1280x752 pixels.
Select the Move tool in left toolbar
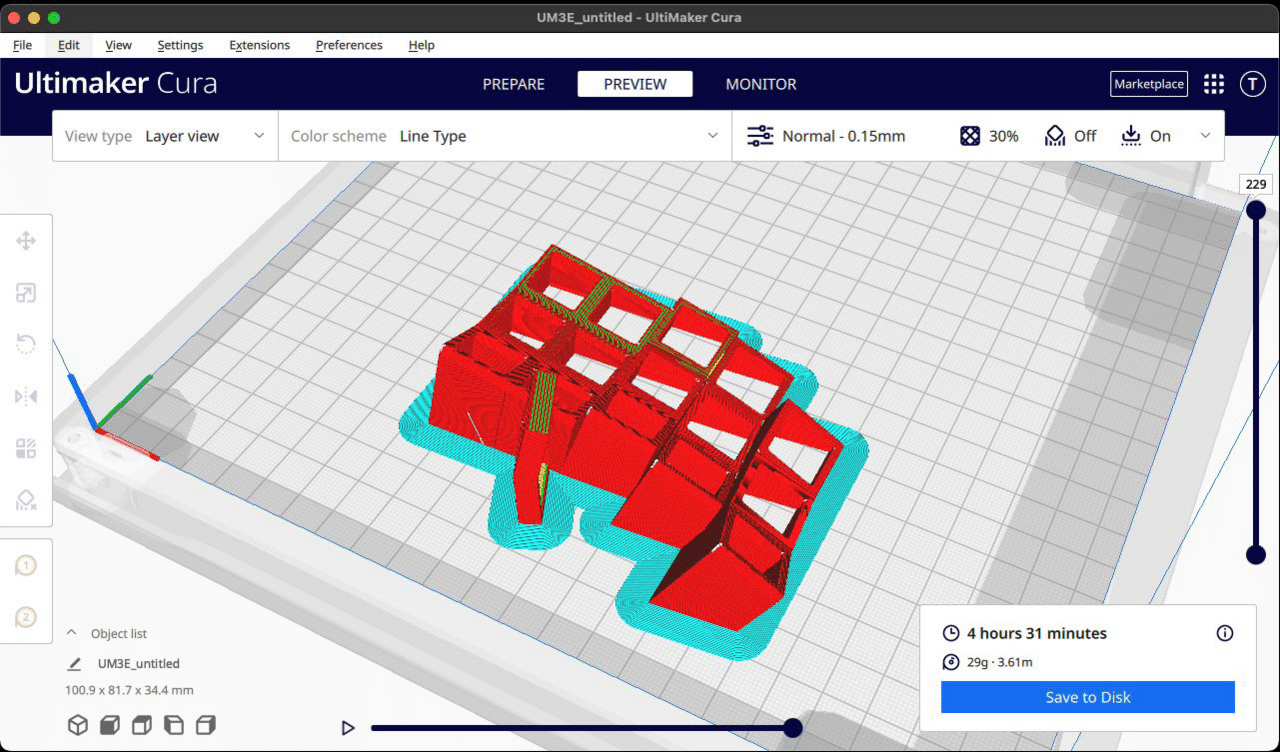click(26, 240)
